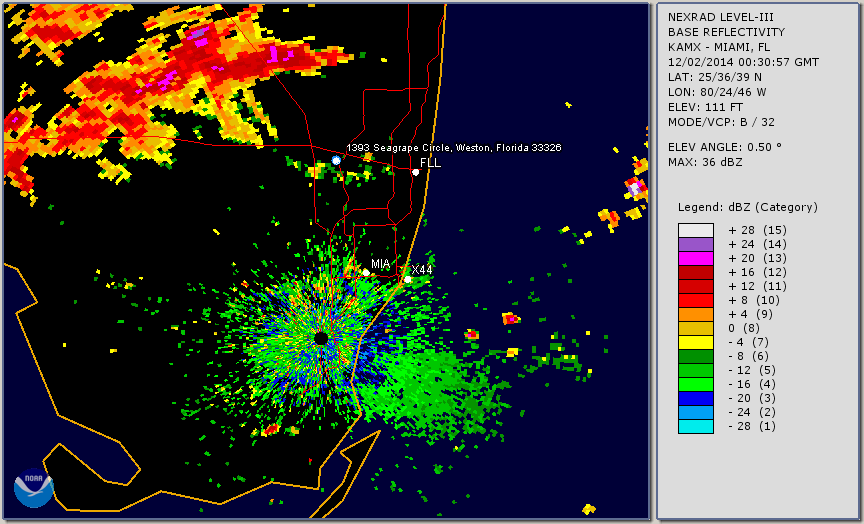Click the NOAA logo on the map
This screenshot has width=864, height=524.
click(x=34, y=488)
